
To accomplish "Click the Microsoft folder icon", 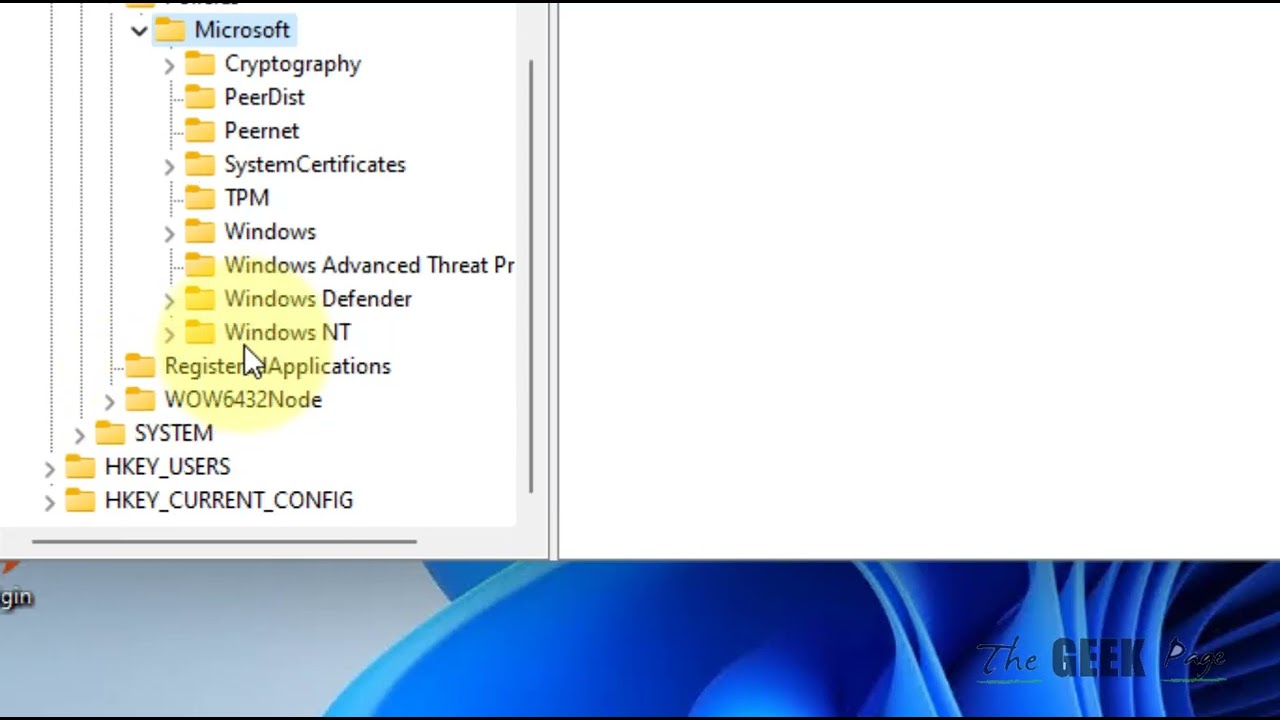I will pos(170,30).
